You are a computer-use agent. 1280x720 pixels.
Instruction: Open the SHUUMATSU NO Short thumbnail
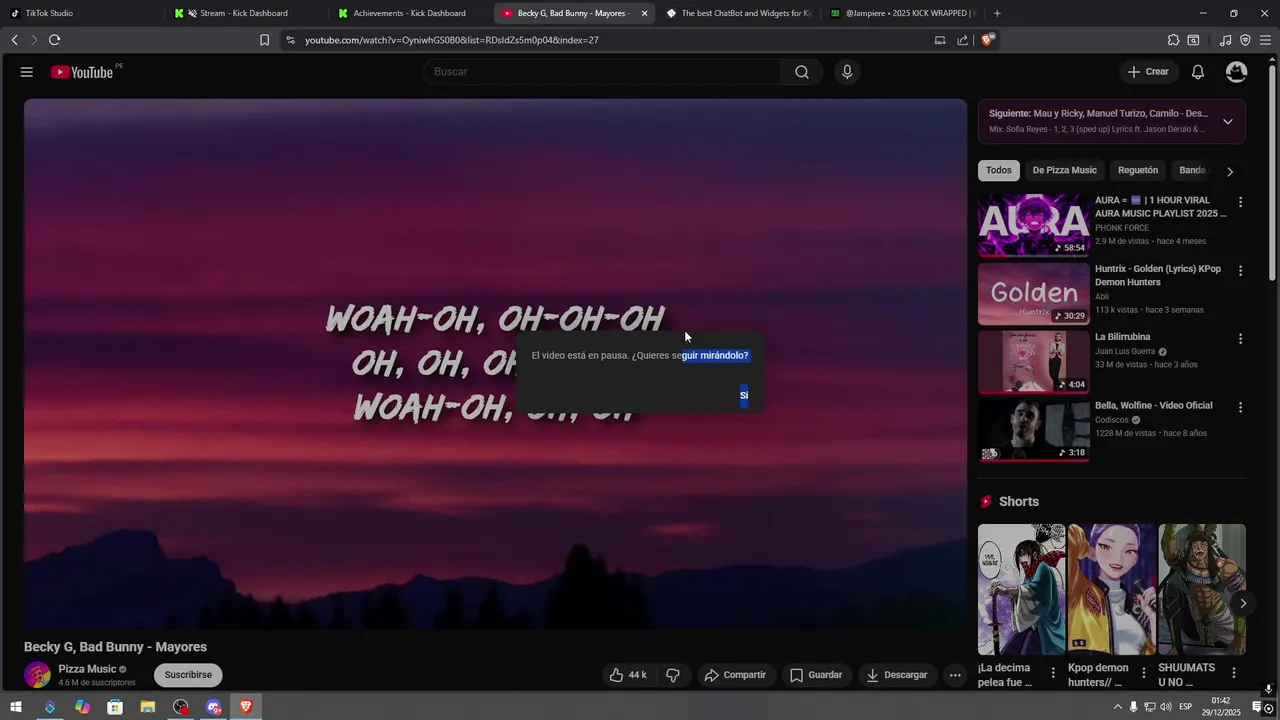pos(1202,589)
